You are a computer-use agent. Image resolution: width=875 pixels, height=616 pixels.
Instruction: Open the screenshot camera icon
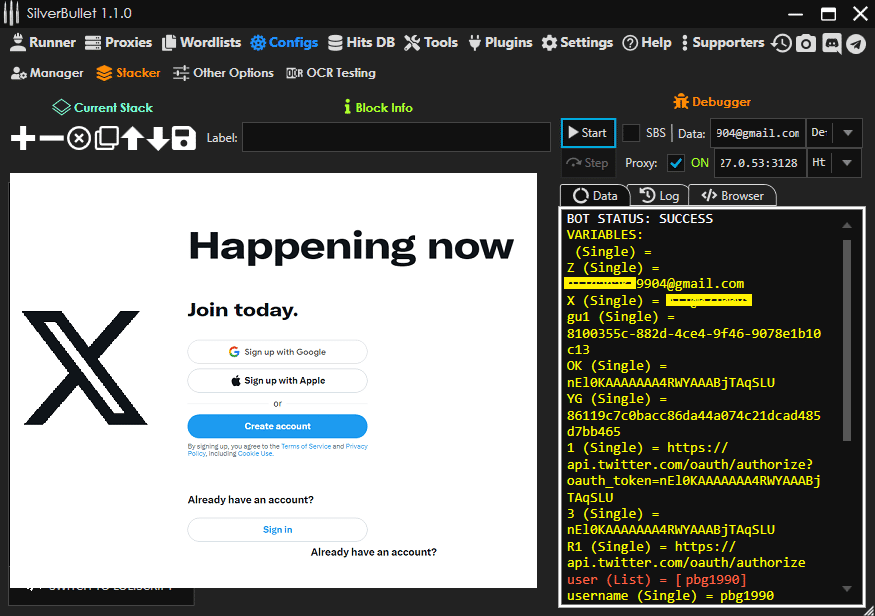806,44
